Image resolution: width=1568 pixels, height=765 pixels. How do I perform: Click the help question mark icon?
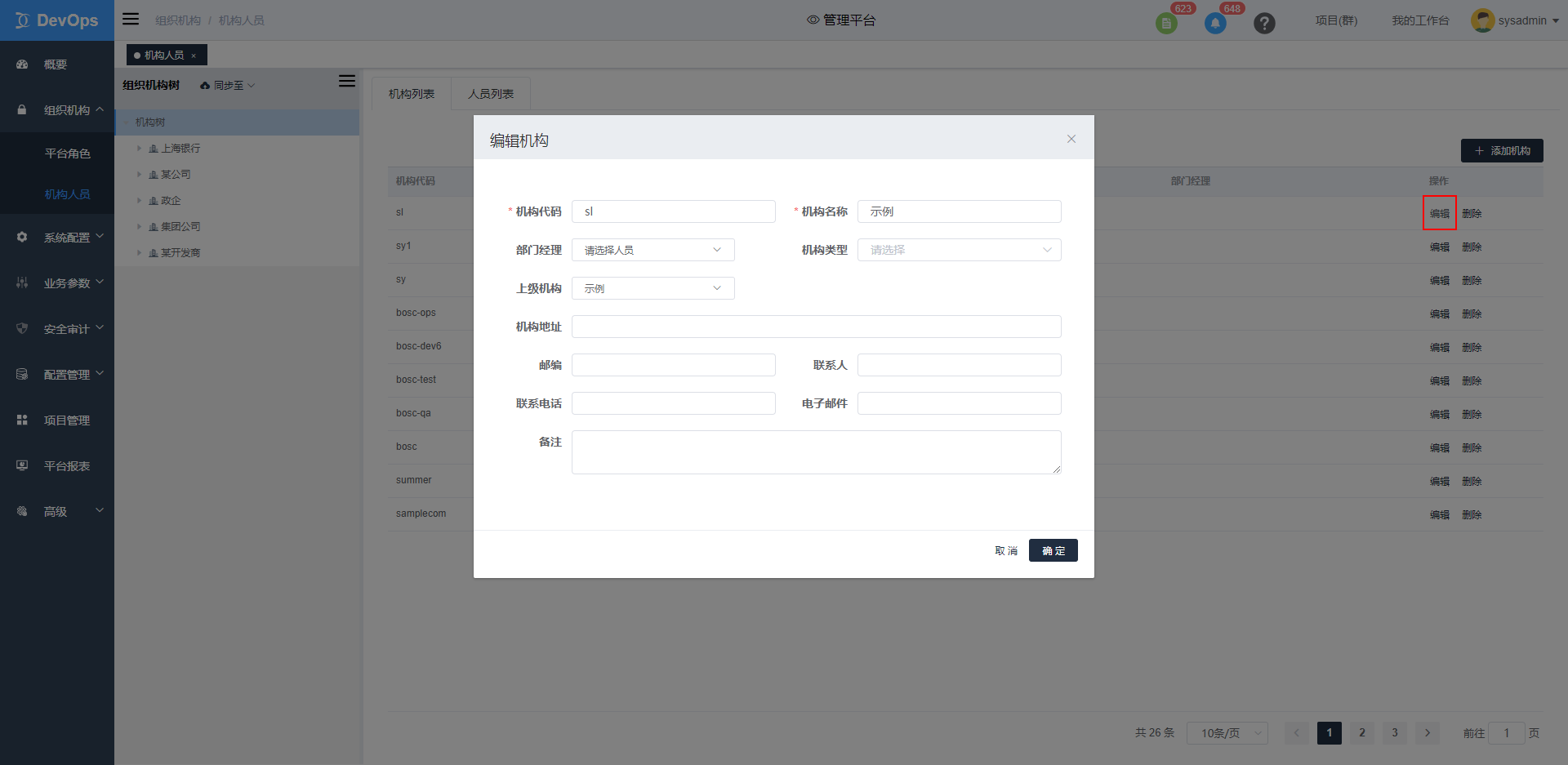1264,24
